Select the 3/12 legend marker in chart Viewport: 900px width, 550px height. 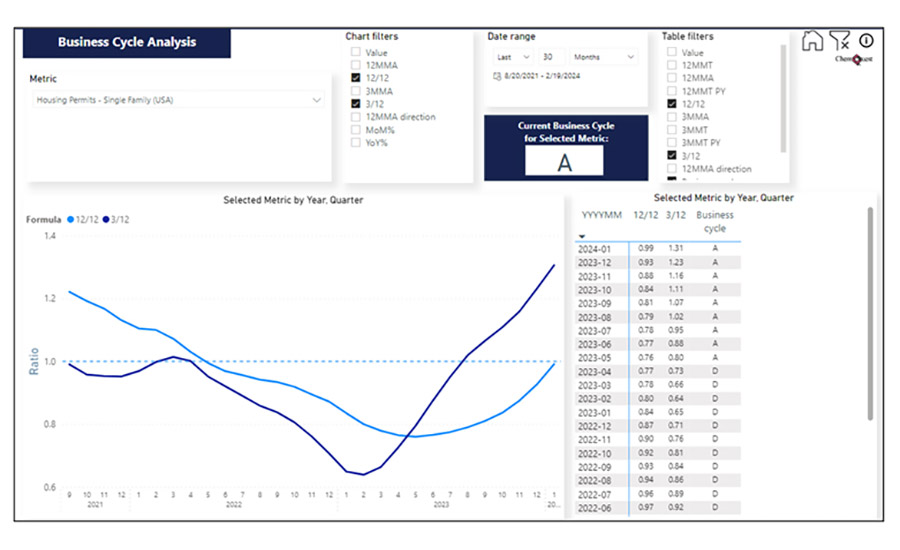tap(105, 219)
